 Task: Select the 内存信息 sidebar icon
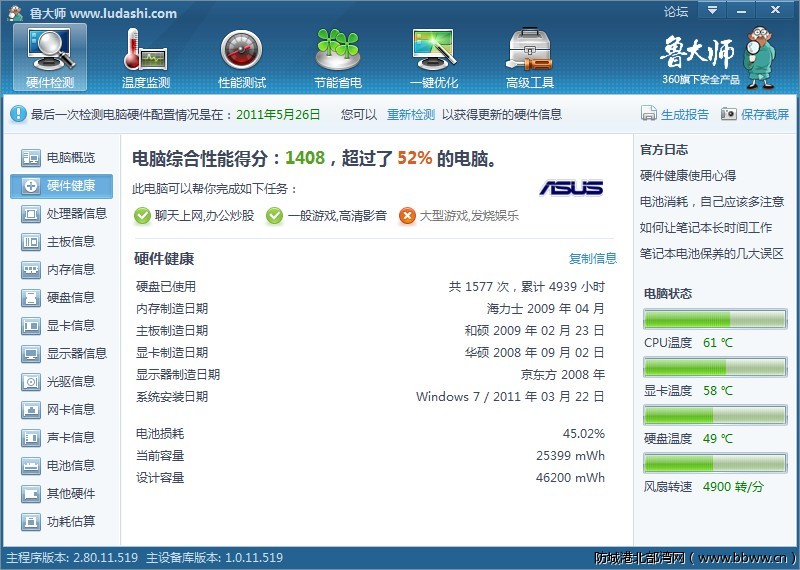[31, 270]
